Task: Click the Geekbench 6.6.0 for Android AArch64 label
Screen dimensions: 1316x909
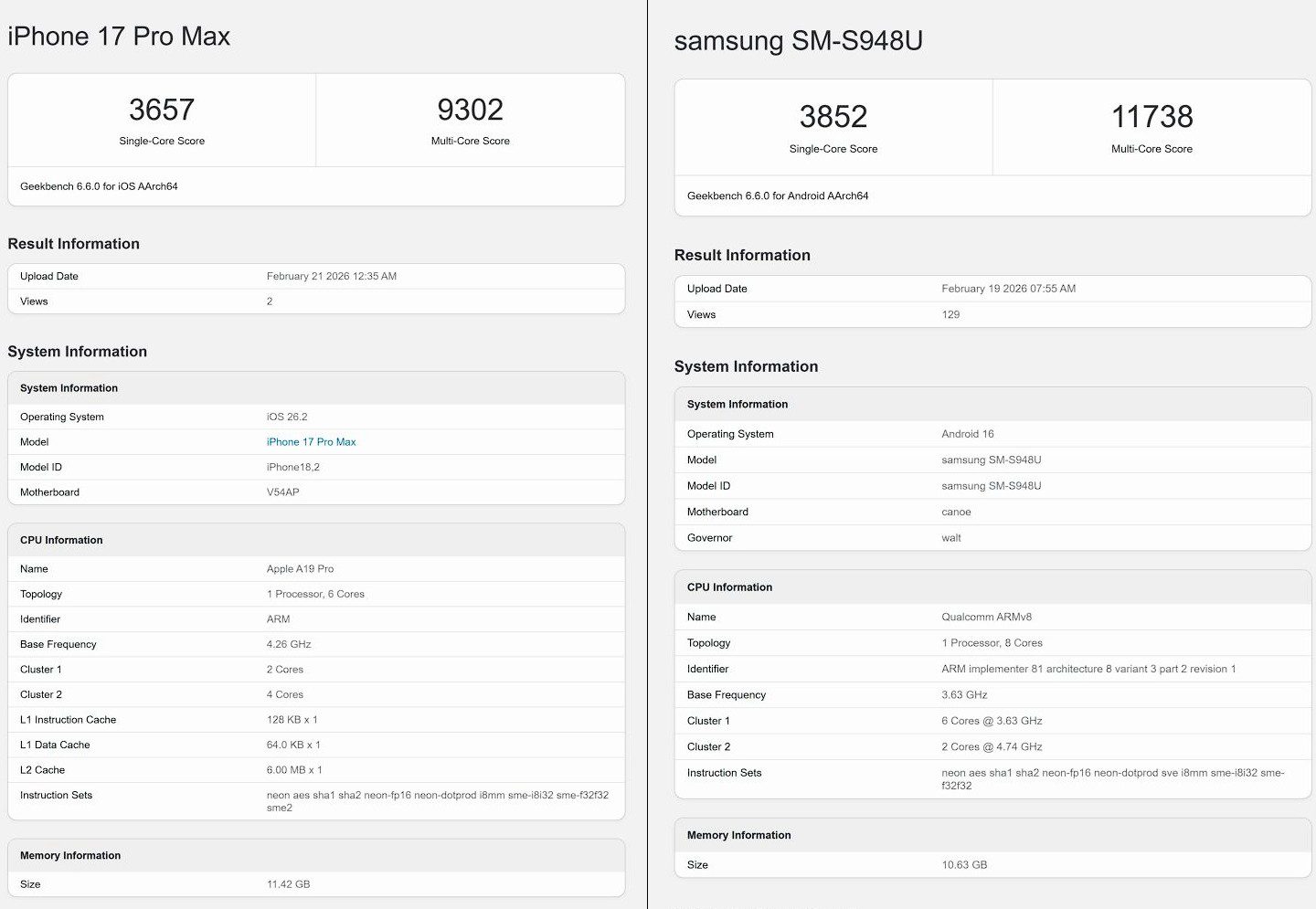Action: pos(777,196)
